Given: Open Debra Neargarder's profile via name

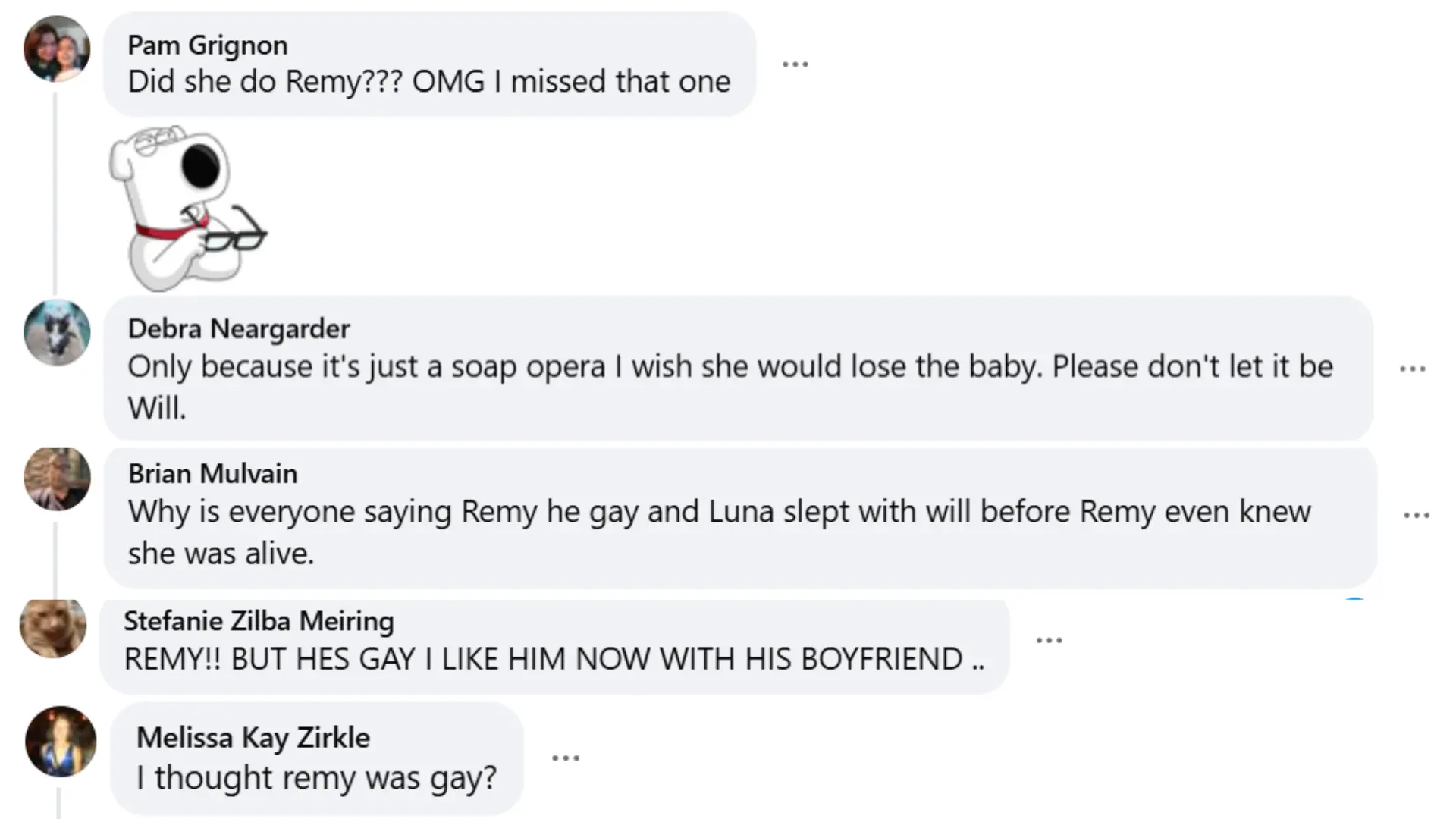Looking at the screenshot, I should [x=238, y=329].
